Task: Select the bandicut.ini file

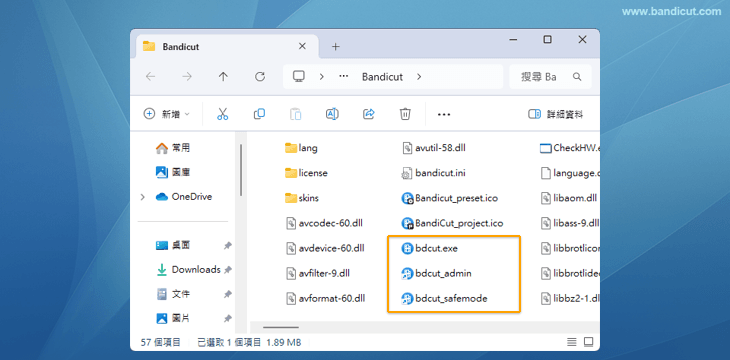Action: coord(433,173)
